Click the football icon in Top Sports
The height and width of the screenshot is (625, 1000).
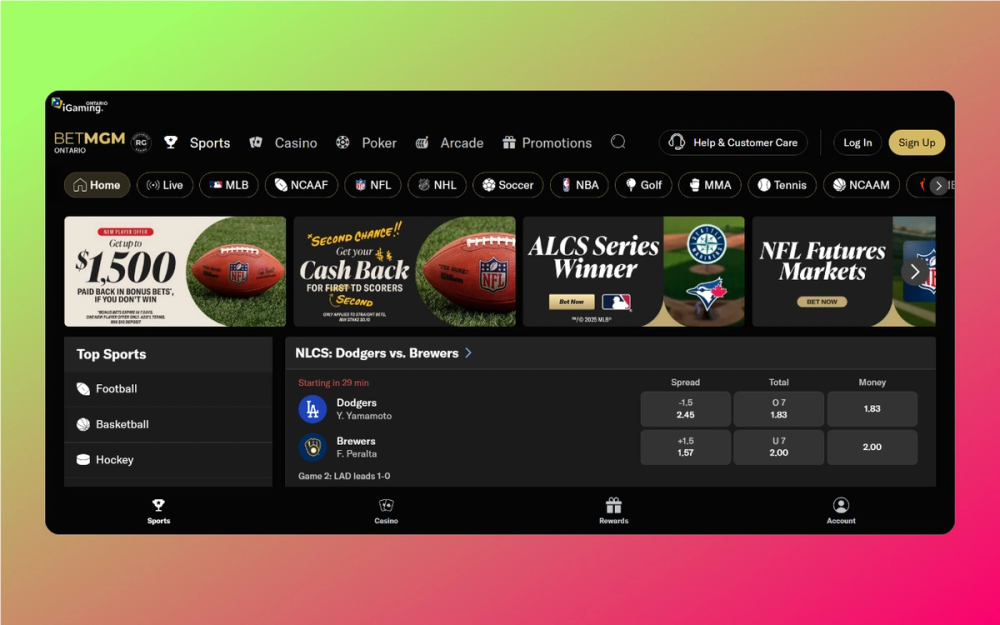pos(83,389)
